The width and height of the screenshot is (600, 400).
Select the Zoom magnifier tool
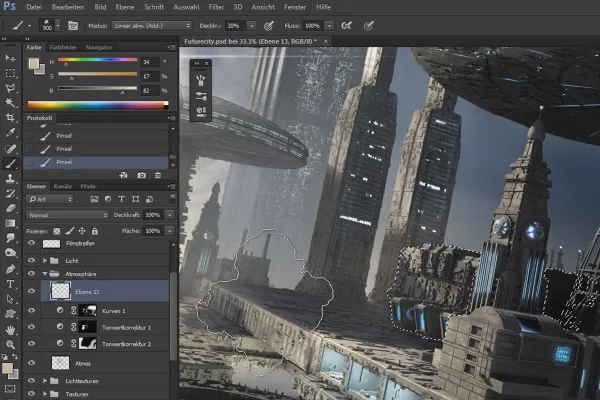pyautogui.click(x=10, y=344)
